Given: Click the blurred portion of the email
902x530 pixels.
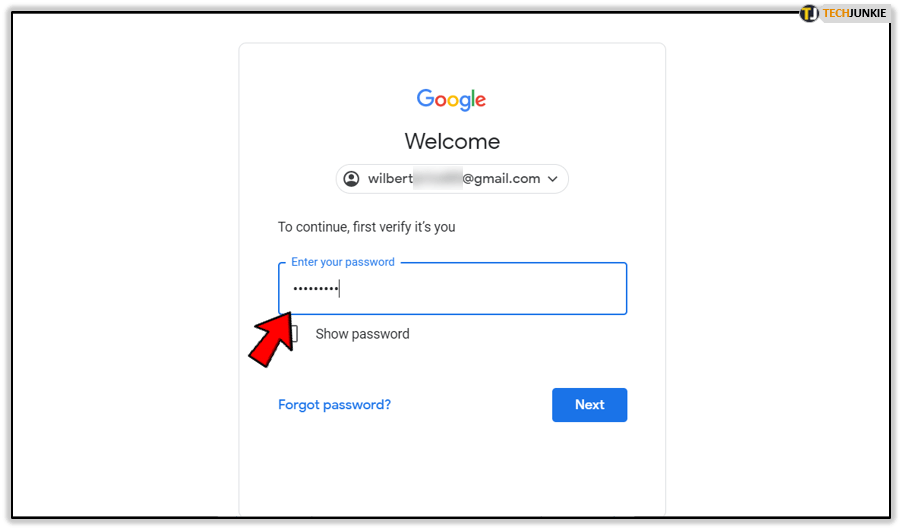Looking at the screenshot, I should (438, 179).
